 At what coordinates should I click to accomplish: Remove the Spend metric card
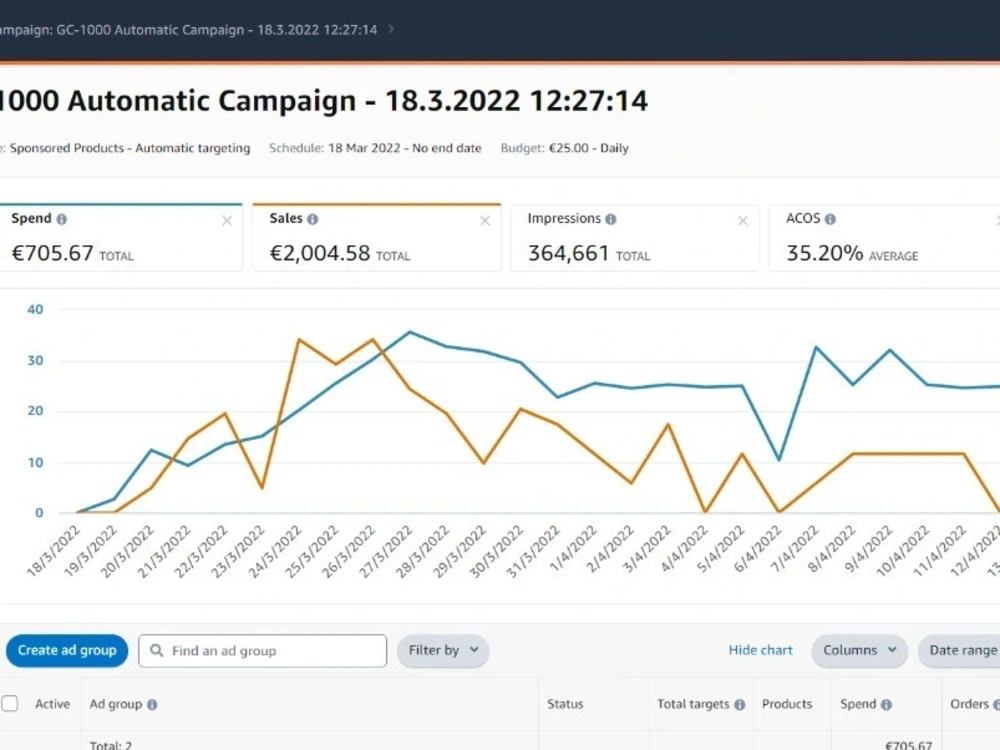[227, 221]
